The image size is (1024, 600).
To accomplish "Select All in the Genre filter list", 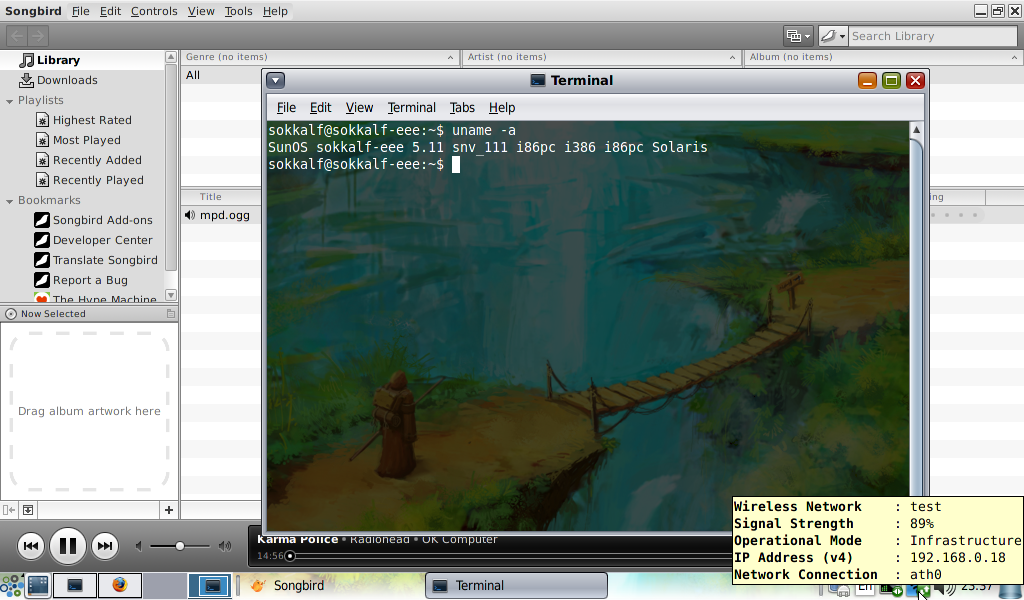I will coord(193,75).
